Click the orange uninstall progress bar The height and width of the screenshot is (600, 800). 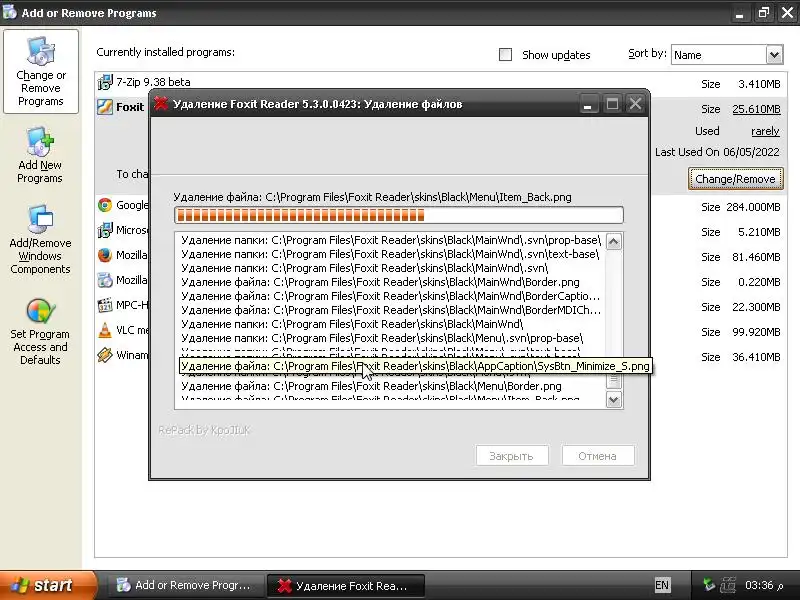398,215
